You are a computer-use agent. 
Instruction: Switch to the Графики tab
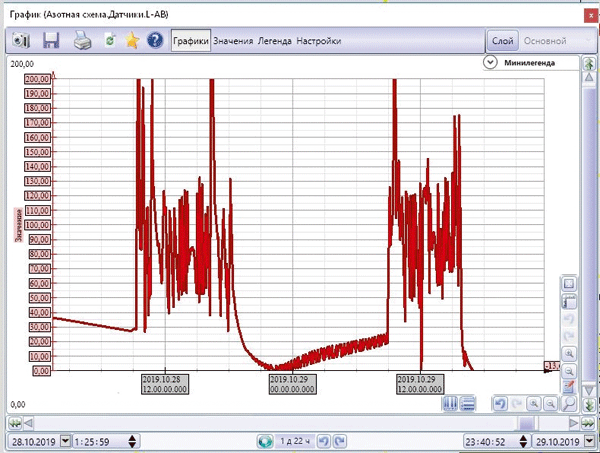pos(191,41)
